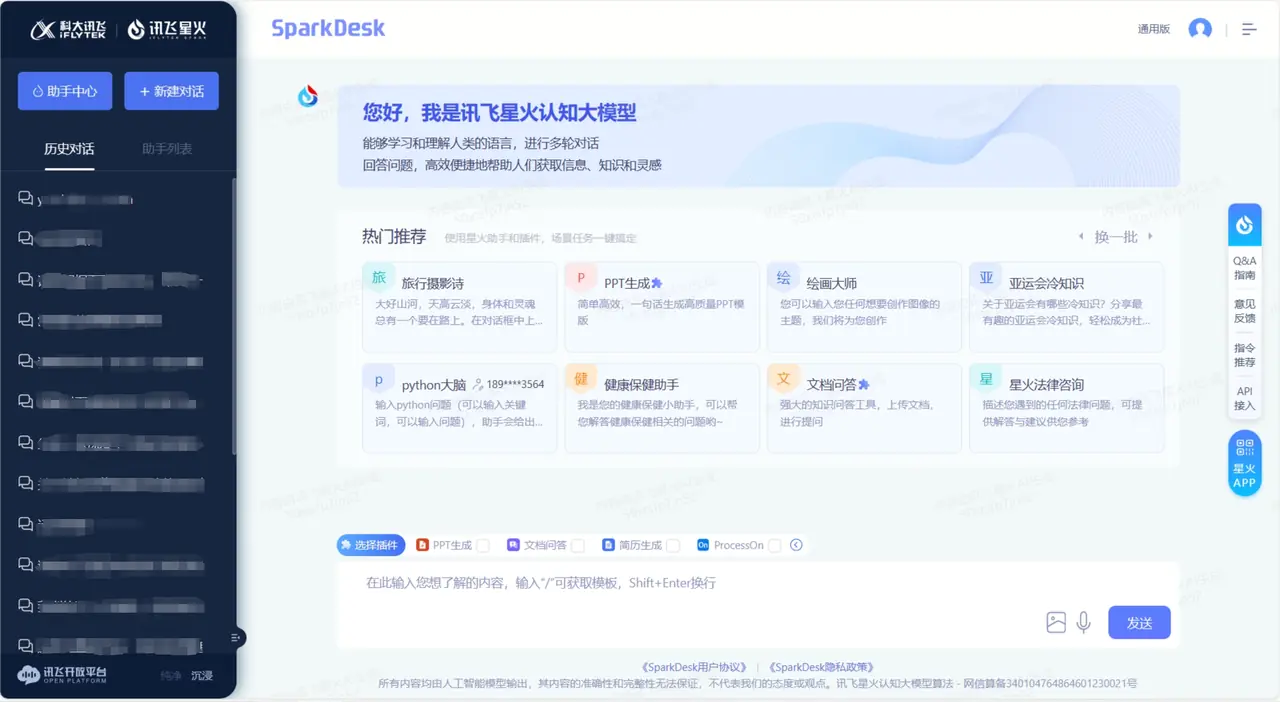Viewport: 1280px width, 702px height.
Task: Collapse the history sidebar with the edge arrow
Action: click(236, 637)
